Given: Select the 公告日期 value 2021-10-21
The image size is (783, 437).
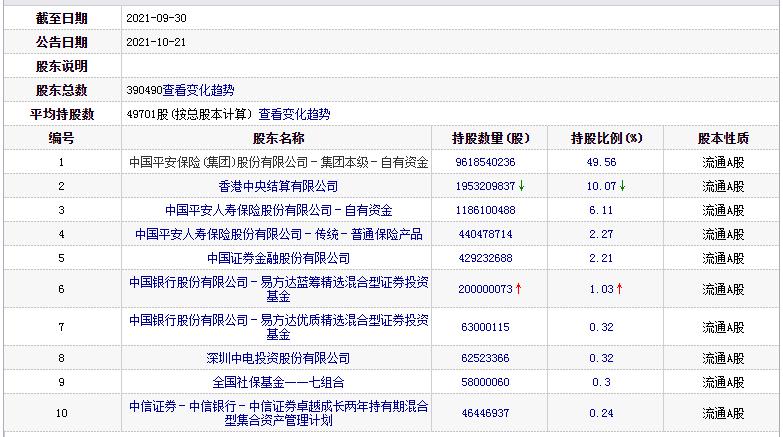Looking at the screenshot, I should pos(156,42).
